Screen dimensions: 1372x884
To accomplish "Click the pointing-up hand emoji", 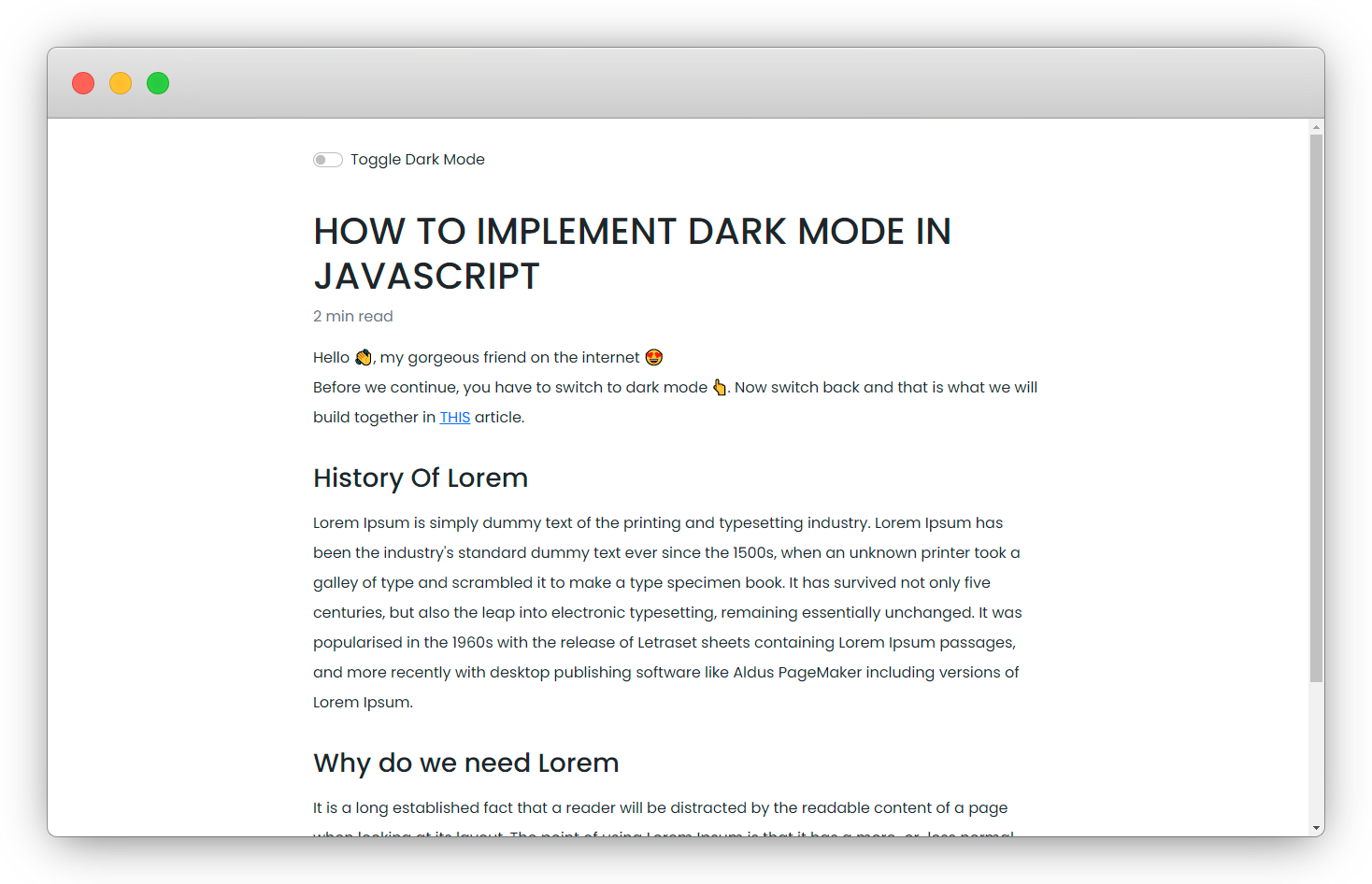I will [x=720, y=387].
